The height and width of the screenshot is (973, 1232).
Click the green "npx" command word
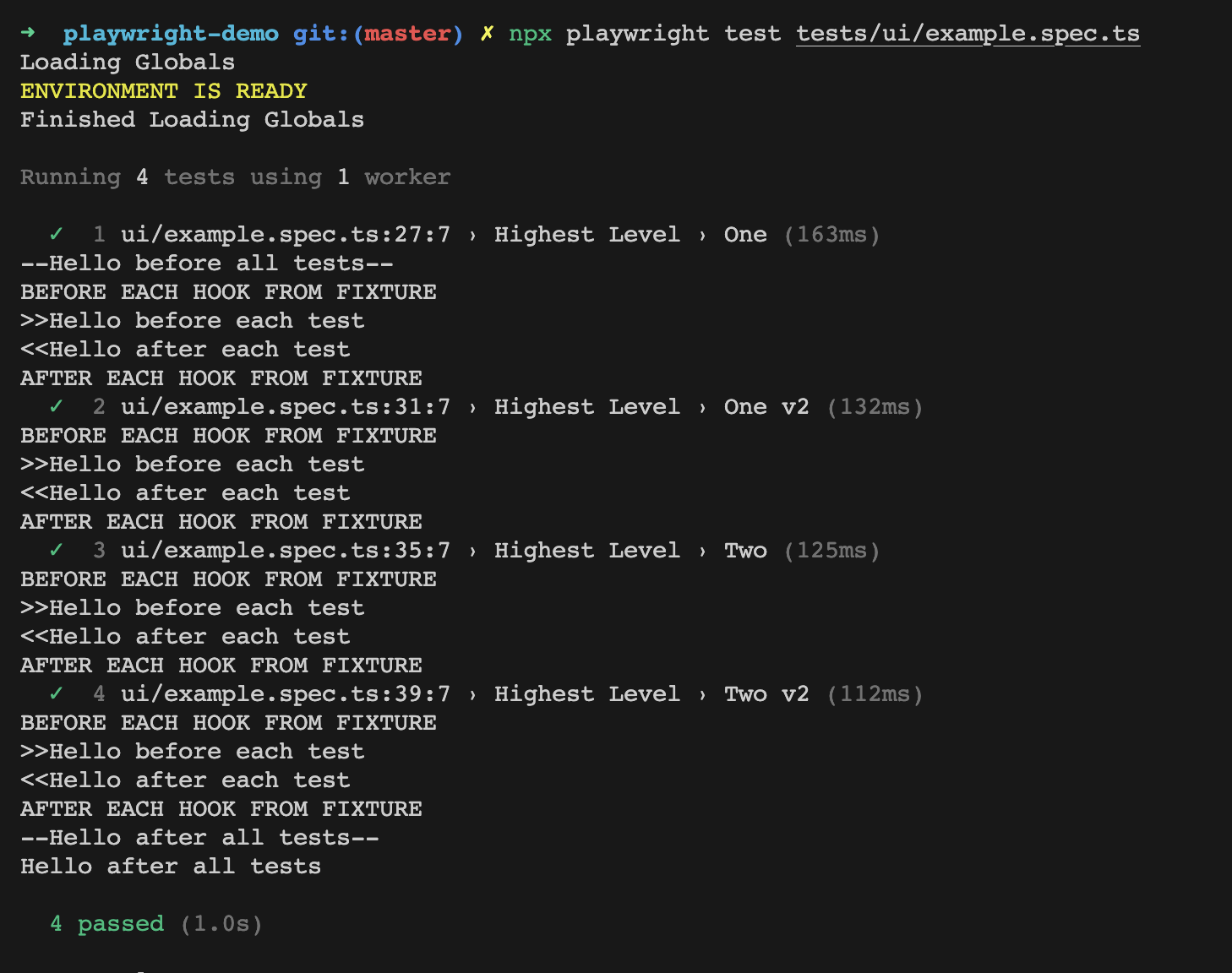pos(530,33)
